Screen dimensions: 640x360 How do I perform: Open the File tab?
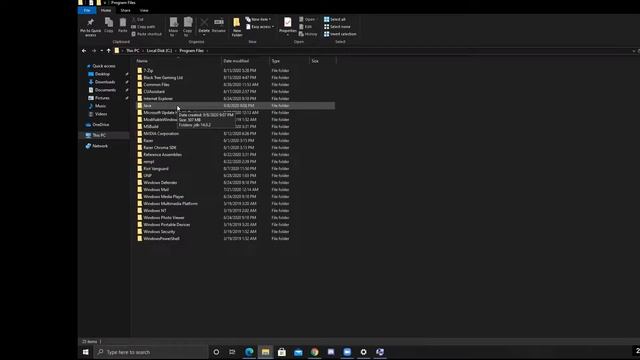pos(87,10)
